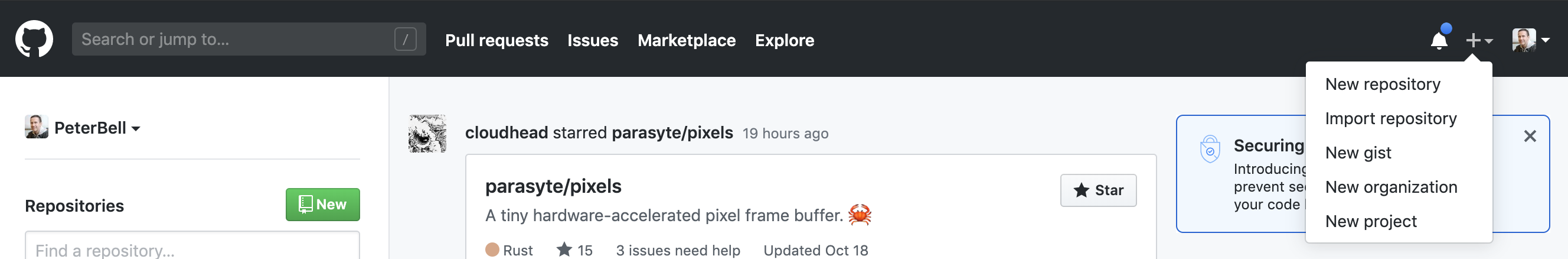
Task: Select New gist in dropdown
Action: click(x=1358, y=153)
